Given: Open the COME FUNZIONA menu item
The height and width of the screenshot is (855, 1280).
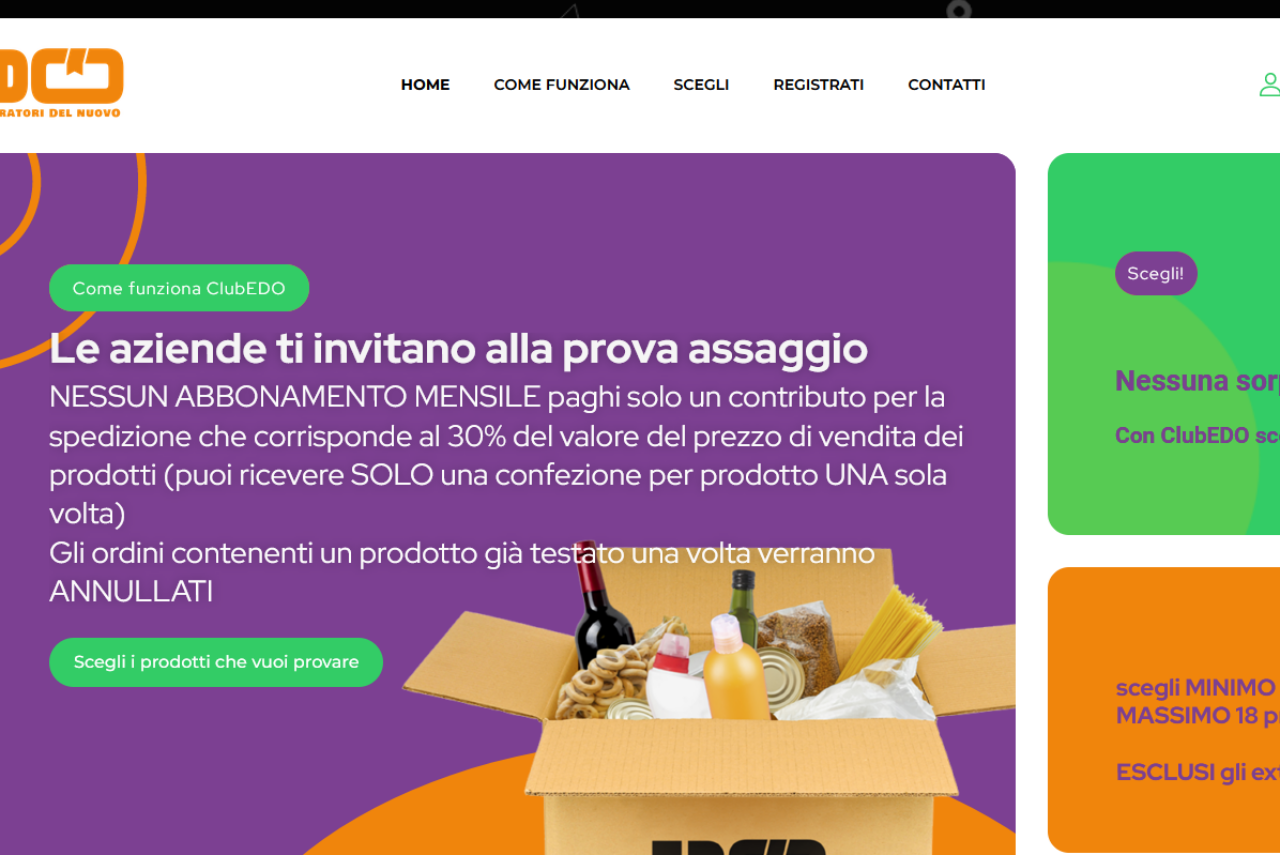Looking at the screenshot, I should 562,85.
